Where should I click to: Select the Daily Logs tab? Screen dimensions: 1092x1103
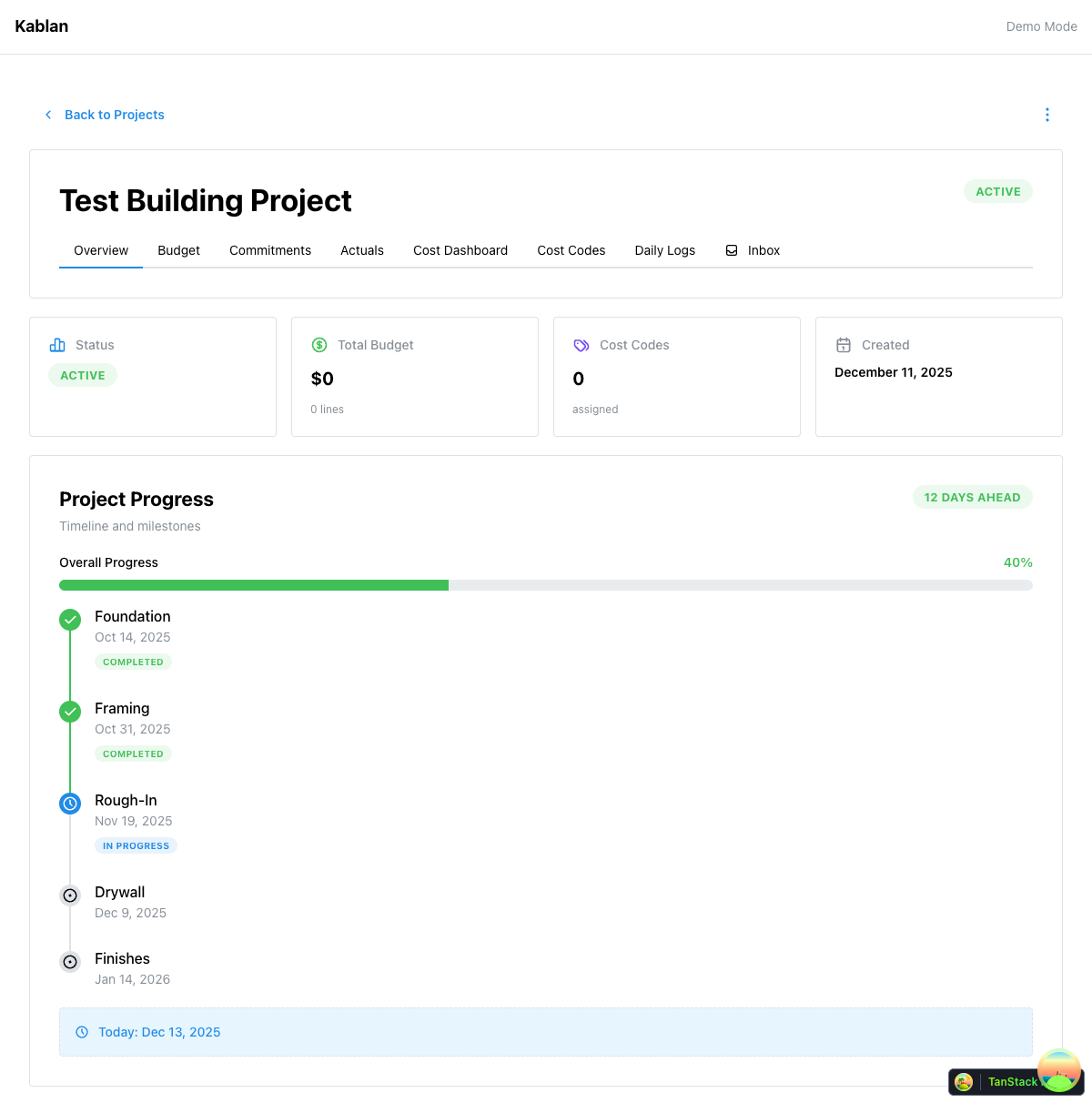664,250
